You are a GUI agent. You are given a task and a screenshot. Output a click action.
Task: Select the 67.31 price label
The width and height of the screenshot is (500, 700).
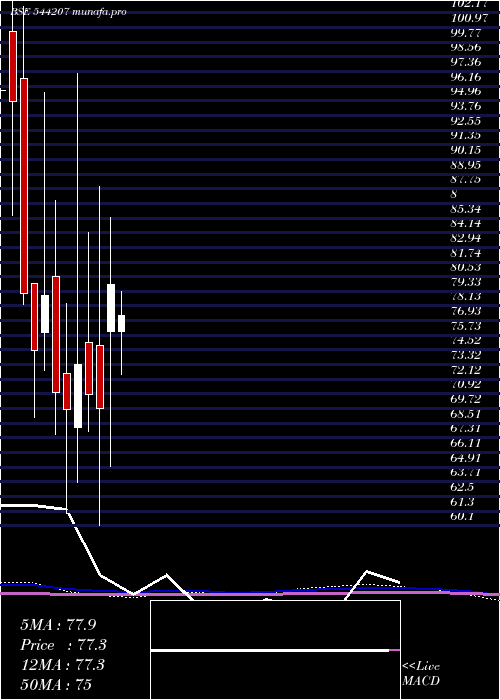(466, 429)
